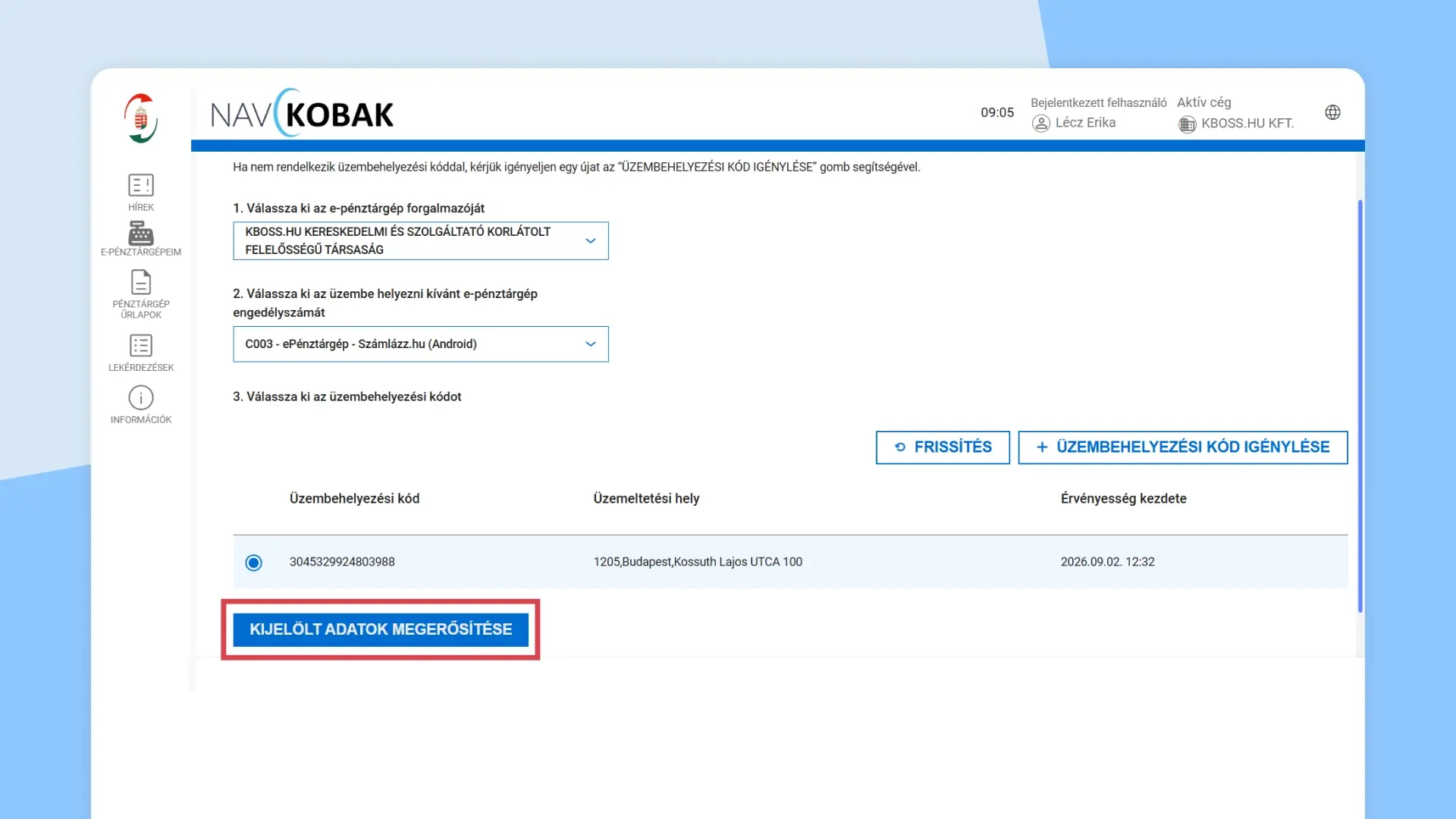Open the e-pénztárgép forgalmazó dropdown
1456x819 pixels.
pos(421,241)
